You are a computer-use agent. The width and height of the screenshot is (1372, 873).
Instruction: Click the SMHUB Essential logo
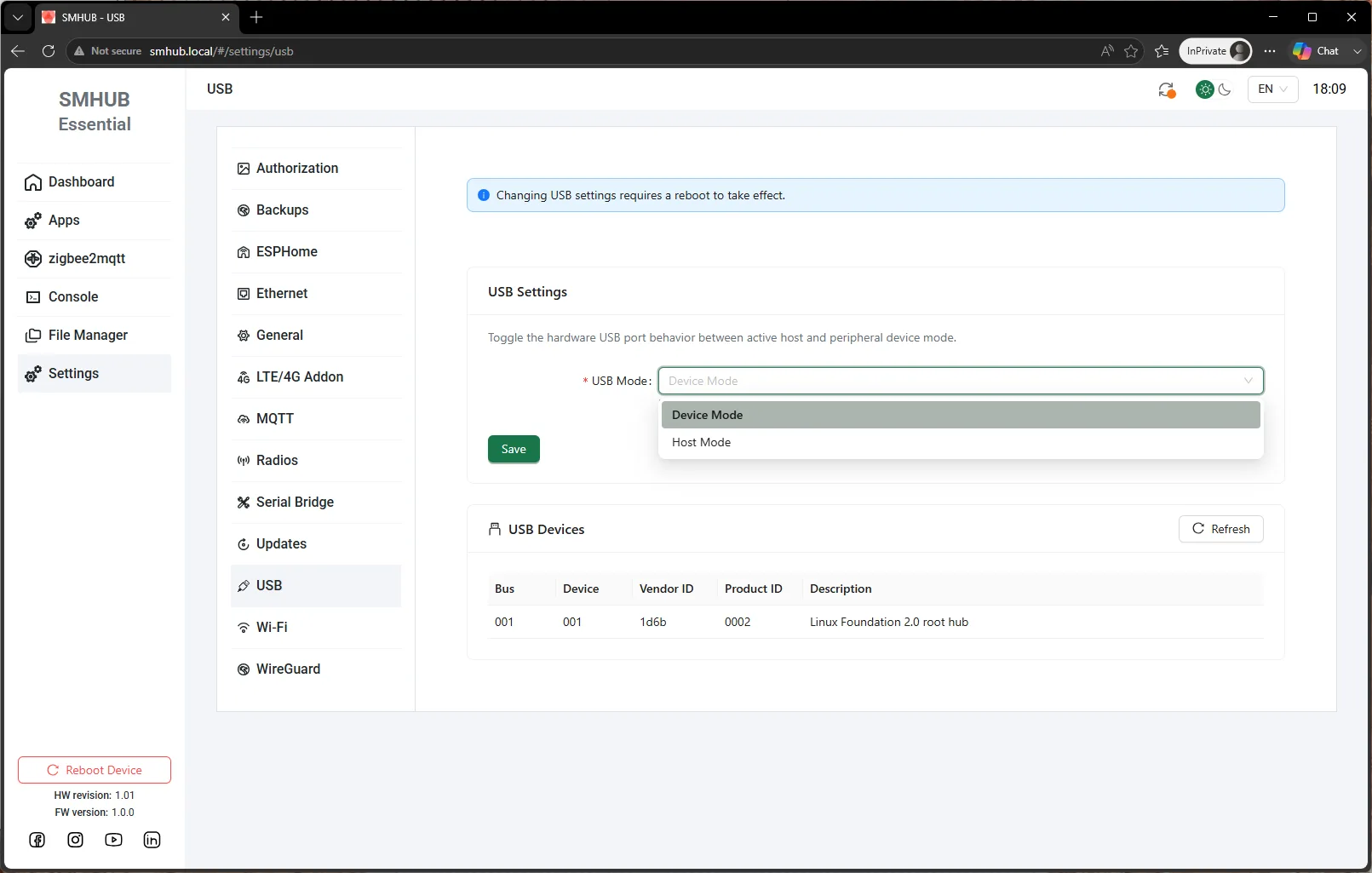95,112
